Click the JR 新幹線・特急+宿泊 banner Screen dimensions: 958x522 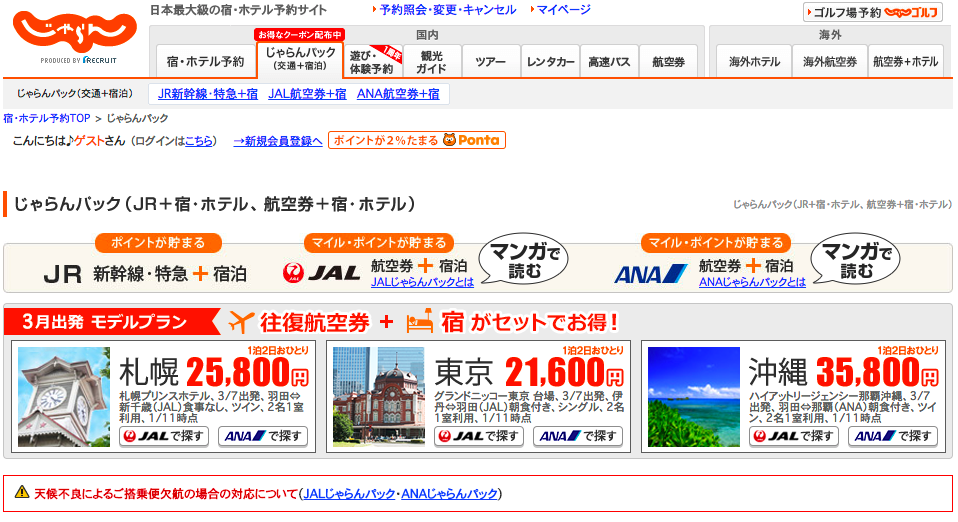[x=145, y=273]
